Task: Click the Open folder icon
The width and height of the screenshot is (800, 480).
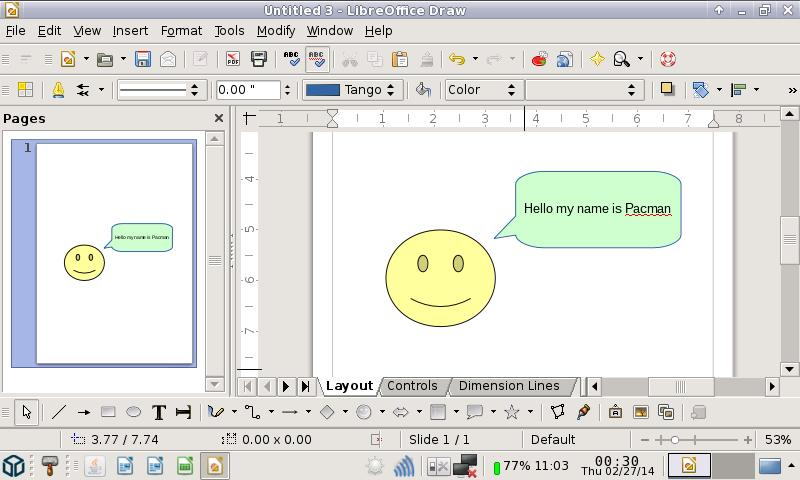Action: point(105,59)
